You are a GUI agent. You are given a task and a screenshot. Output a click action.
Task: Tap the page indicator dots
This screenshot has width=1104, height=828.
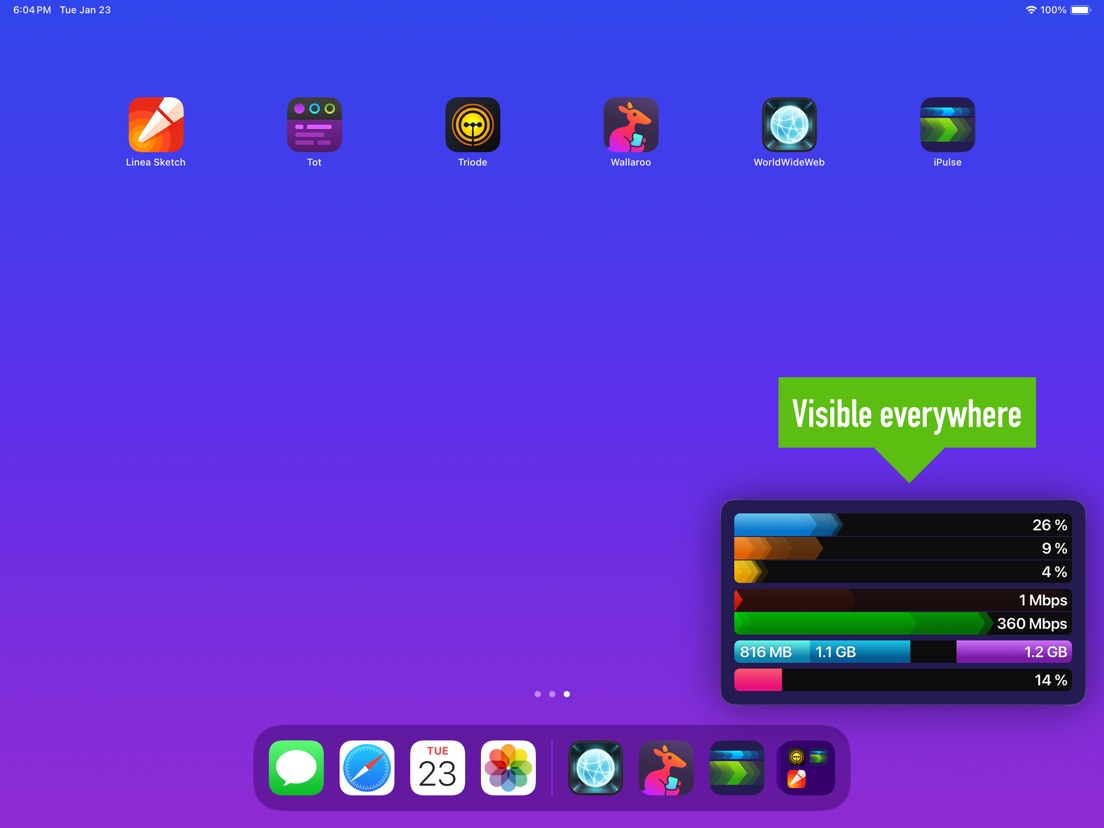(x=552, y=694)
